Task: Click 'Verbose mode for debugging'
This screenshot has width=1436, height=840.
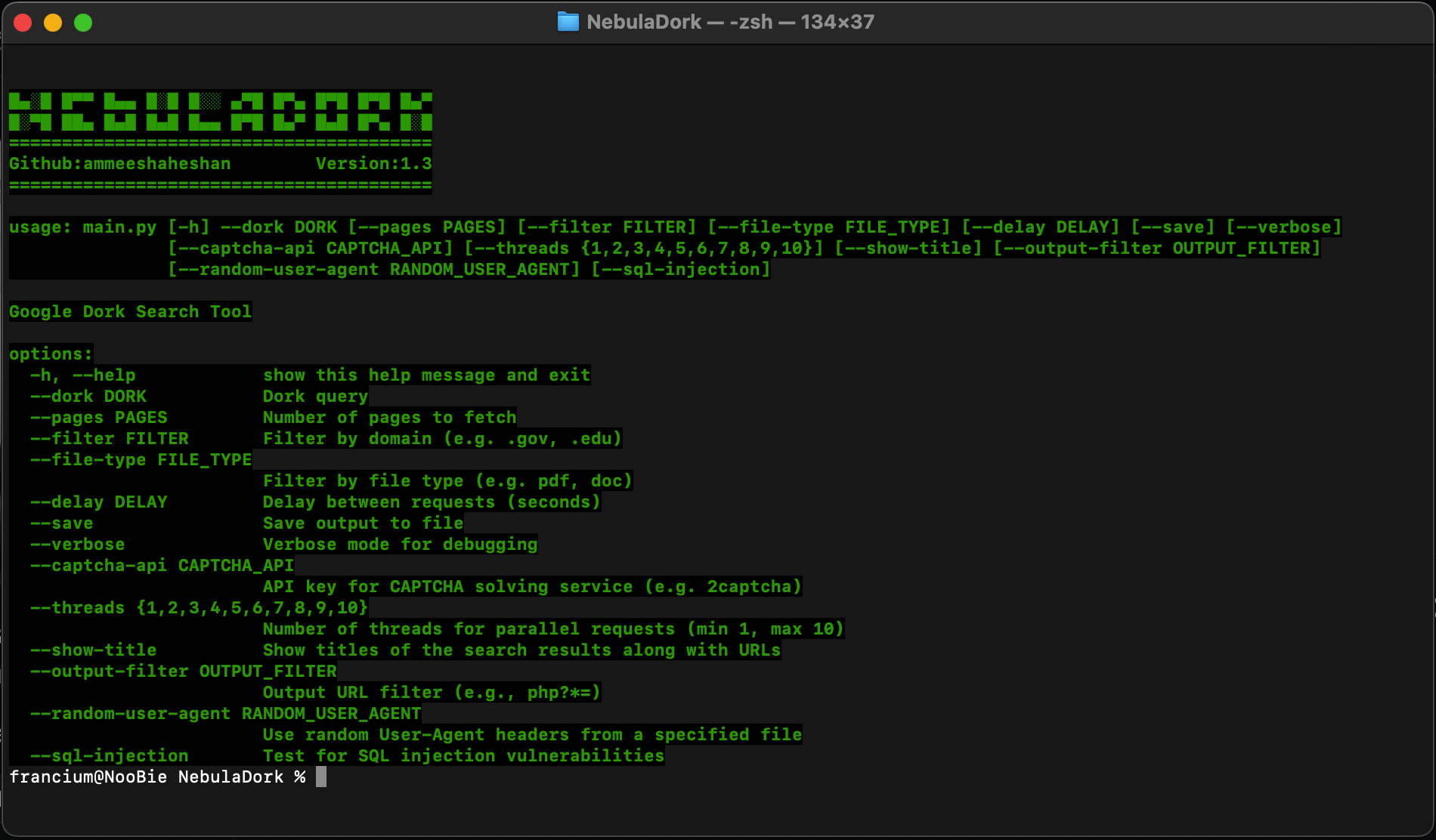Action: click(401, 544)
